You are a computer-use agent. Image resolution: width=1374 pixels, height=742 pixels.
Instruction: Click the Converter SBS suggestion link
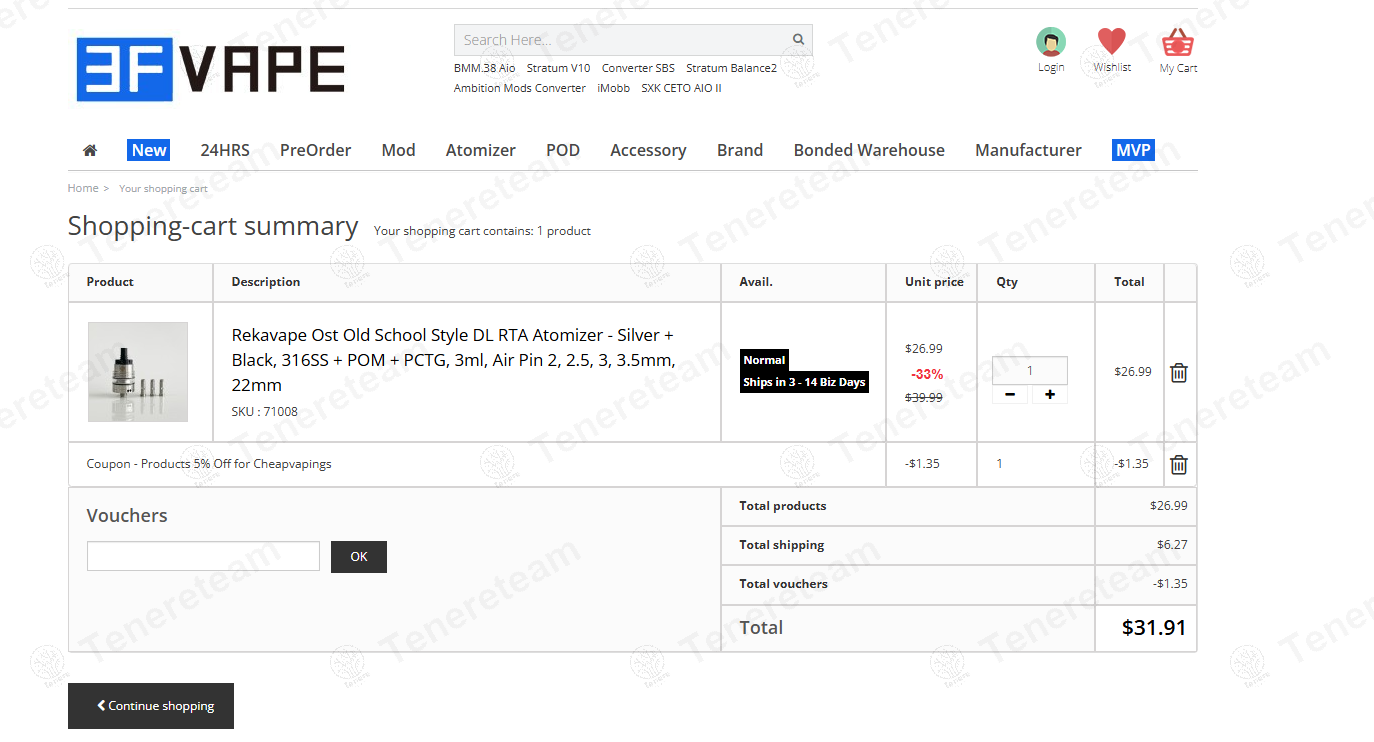(x=638, y=68)
